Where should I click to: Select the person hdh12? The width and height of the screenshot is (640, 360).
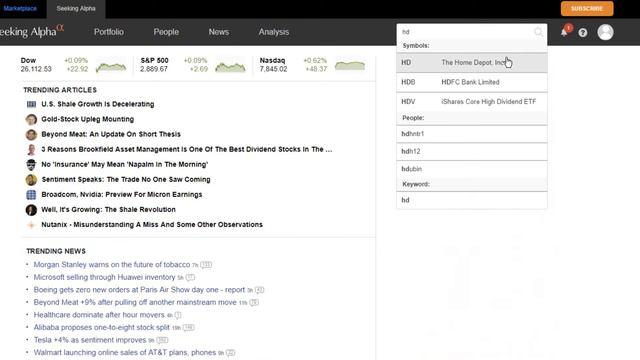click(472, 151)
